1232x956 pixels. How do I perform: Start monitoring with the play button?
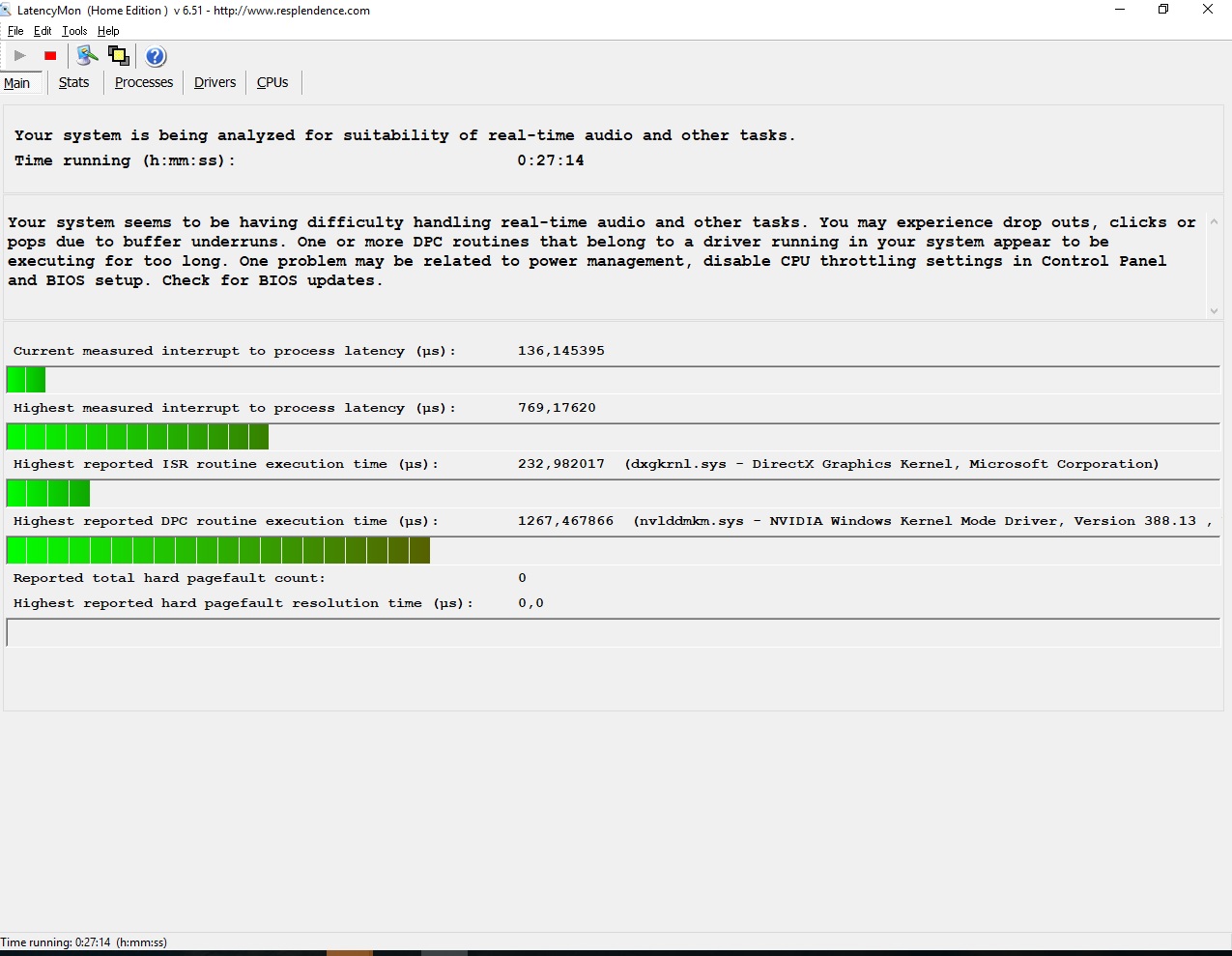(19, 56)
